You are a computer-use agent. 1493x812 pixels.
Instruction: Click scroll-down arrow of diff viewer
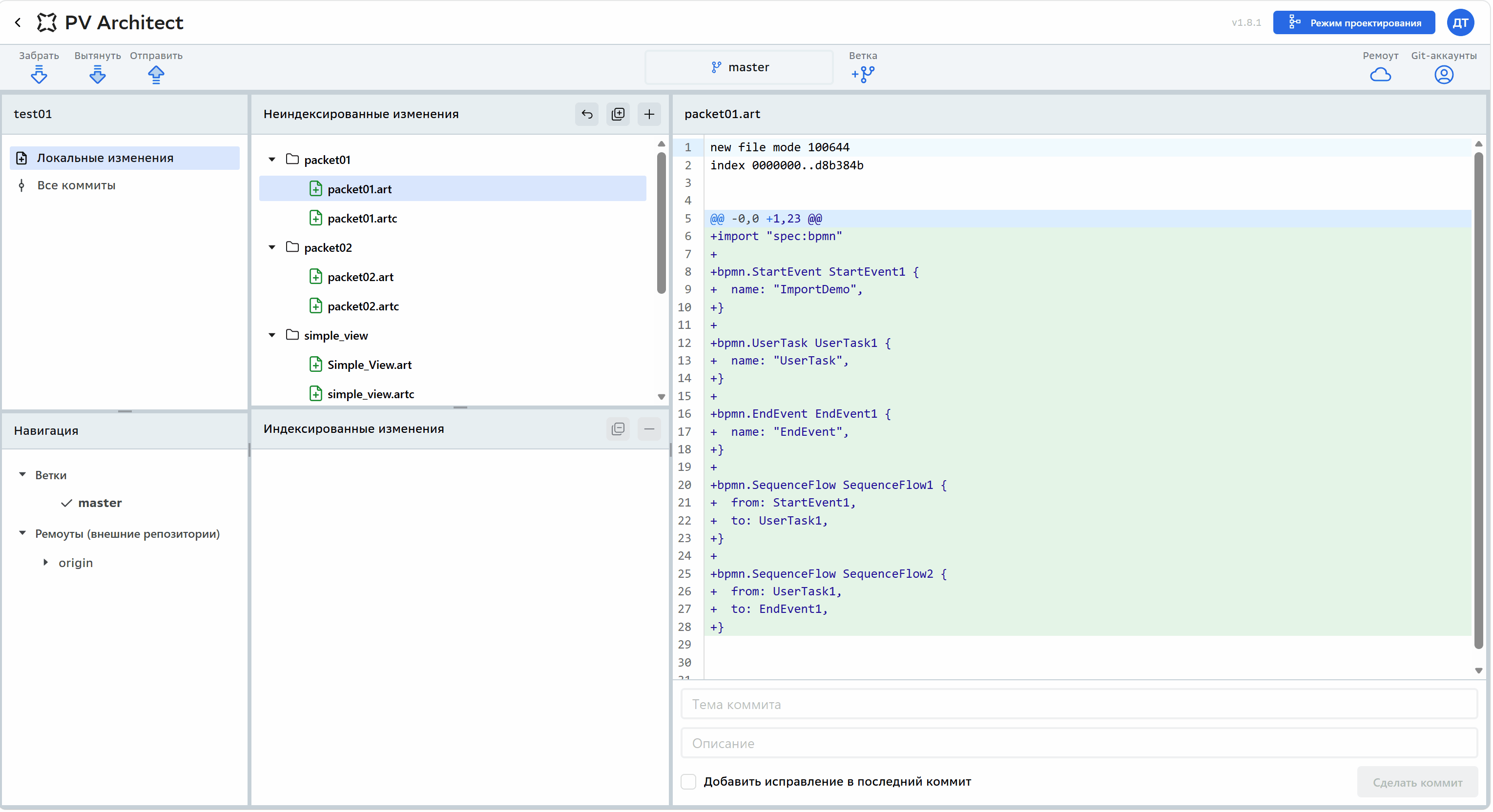(x=1478, y=670)
